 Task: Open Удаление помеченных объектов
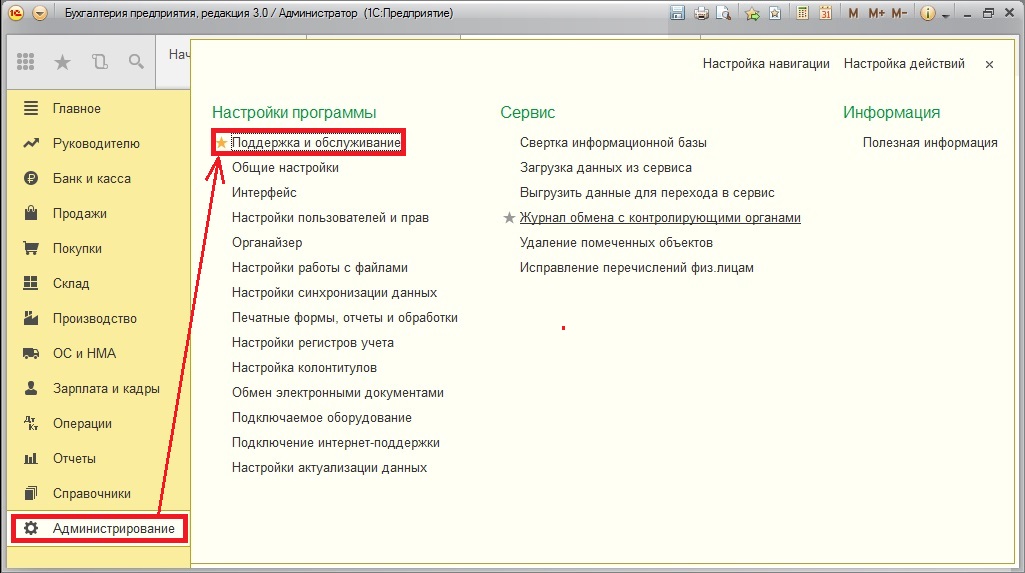click(616, 242)
